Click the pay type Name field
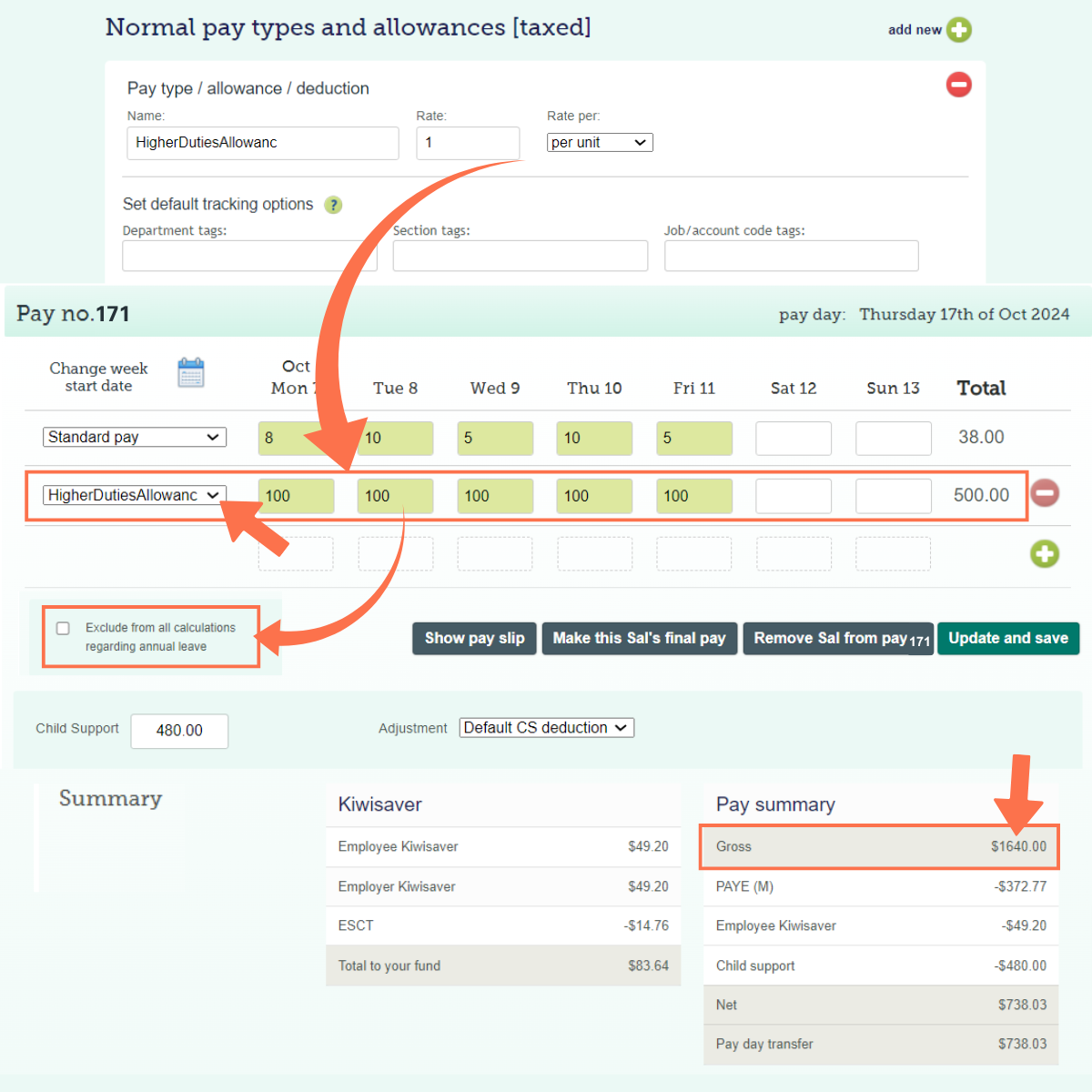This screenshot has width=1092, height=1092. 262,143
